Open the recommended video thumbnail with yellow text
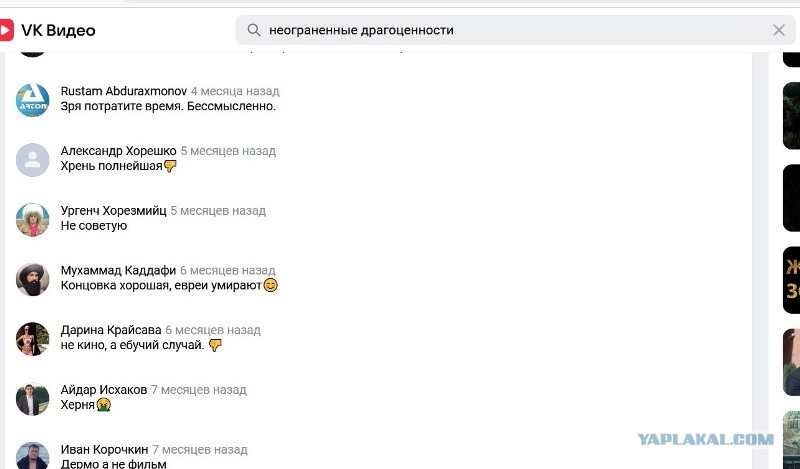 pyautogui.click(x=791, y=280)
